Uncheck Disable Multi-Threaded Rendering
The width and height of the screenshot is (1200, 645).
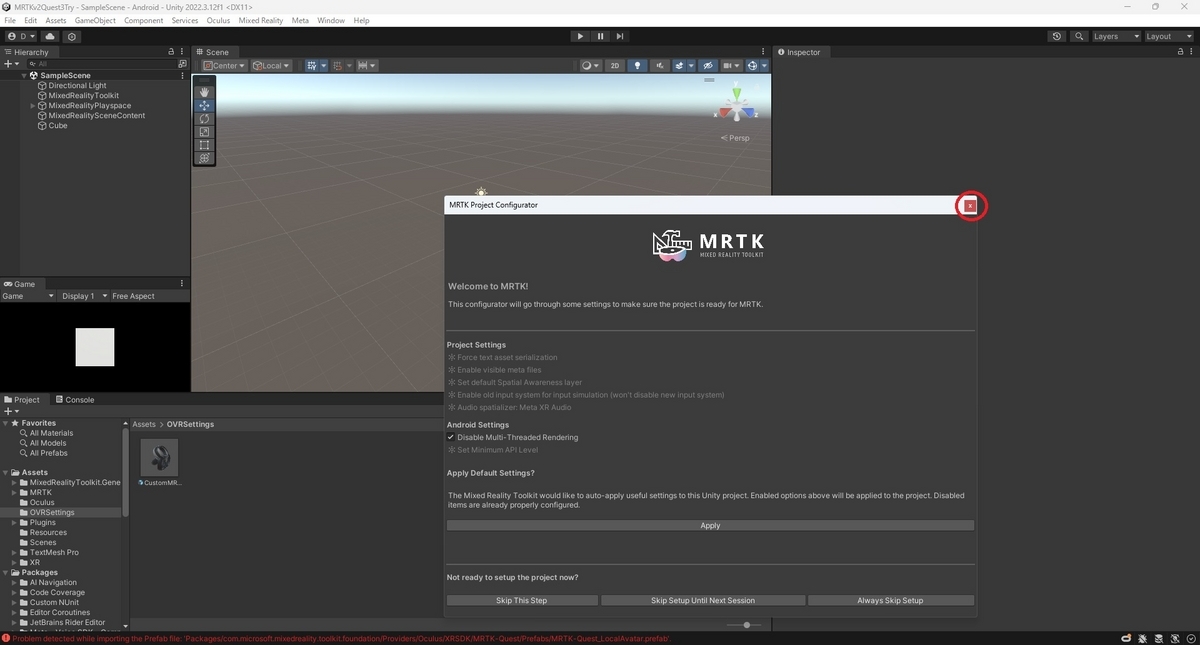451,437
